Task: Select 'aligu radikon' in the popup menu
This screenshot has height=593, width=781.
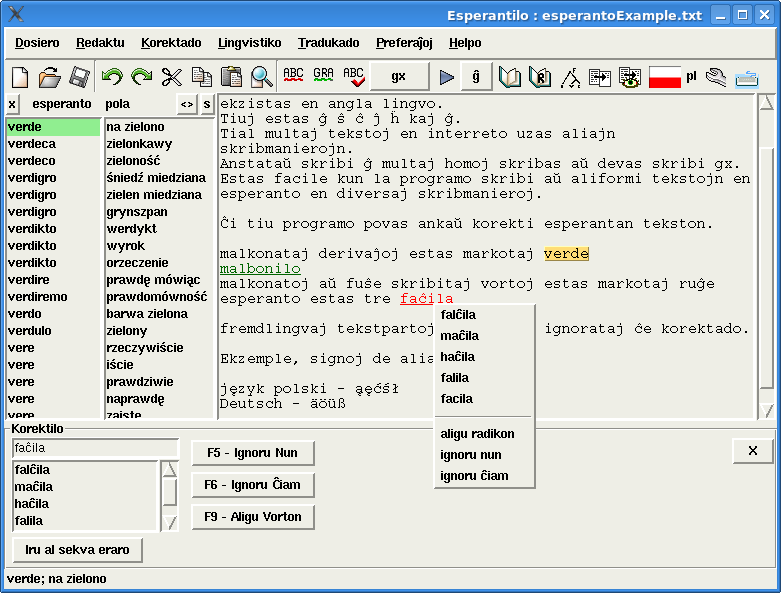Action: point(477,434)
